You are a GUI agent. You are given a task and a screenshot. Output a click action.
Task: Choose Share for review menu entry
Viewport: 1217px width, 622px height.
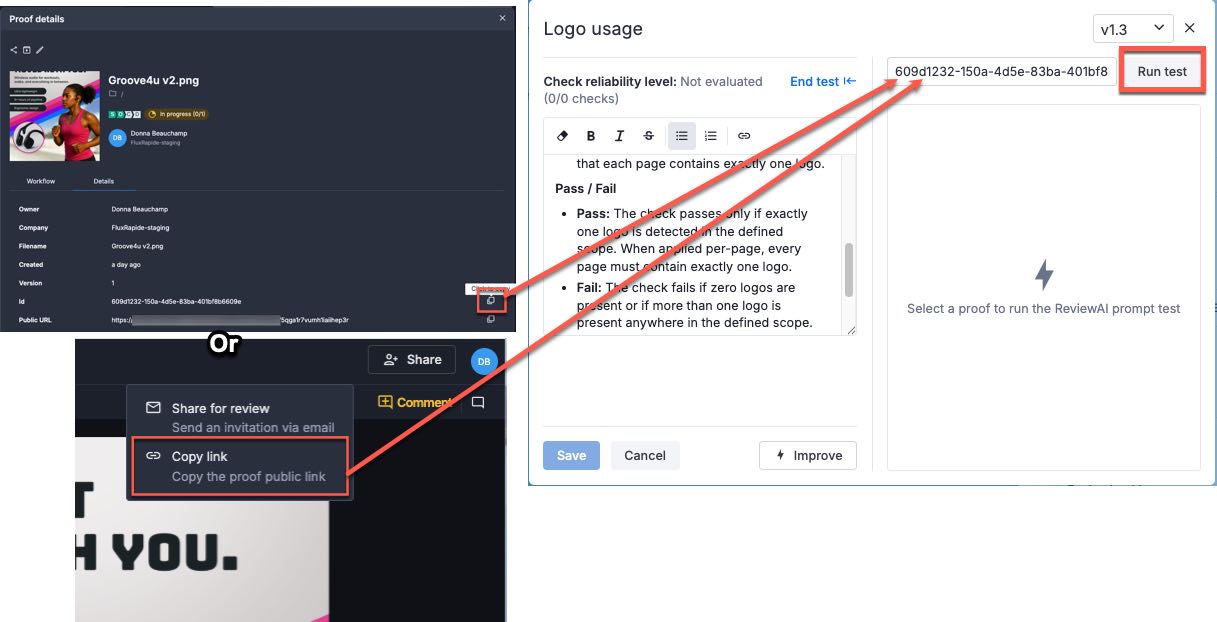pos(240,416)
